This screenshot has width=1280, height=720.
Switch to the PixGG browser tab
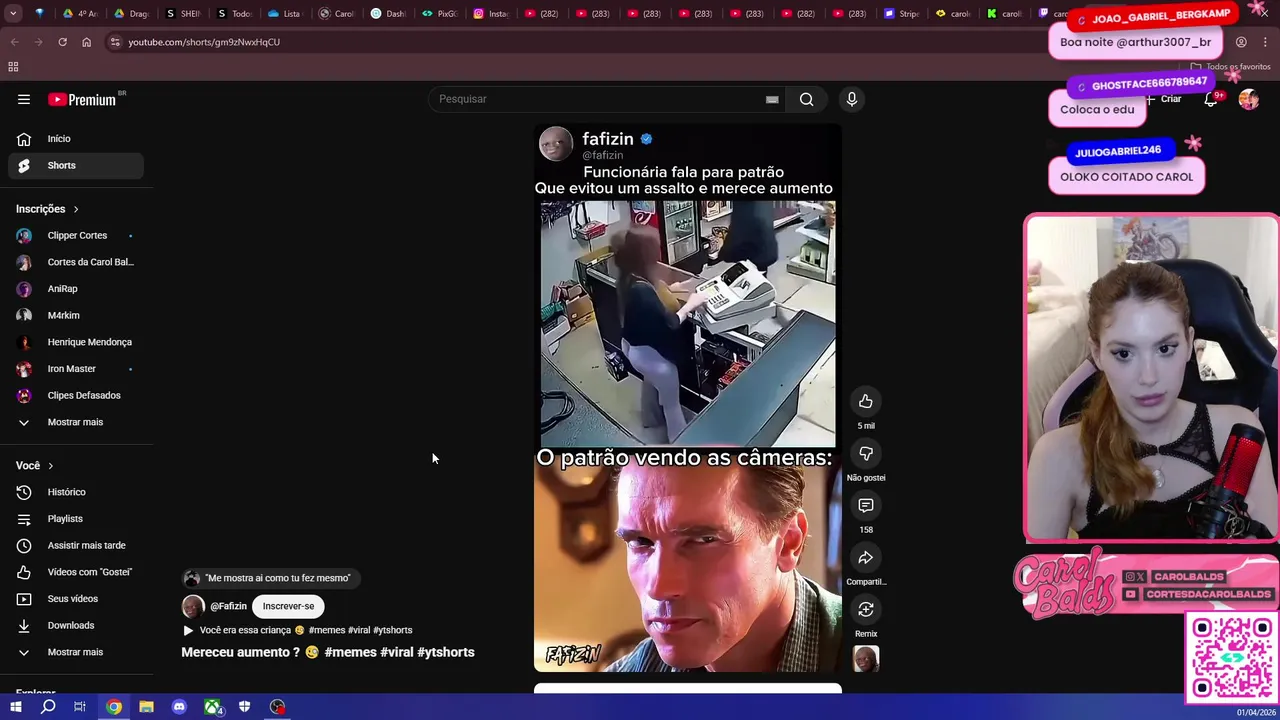click(440, 14)
